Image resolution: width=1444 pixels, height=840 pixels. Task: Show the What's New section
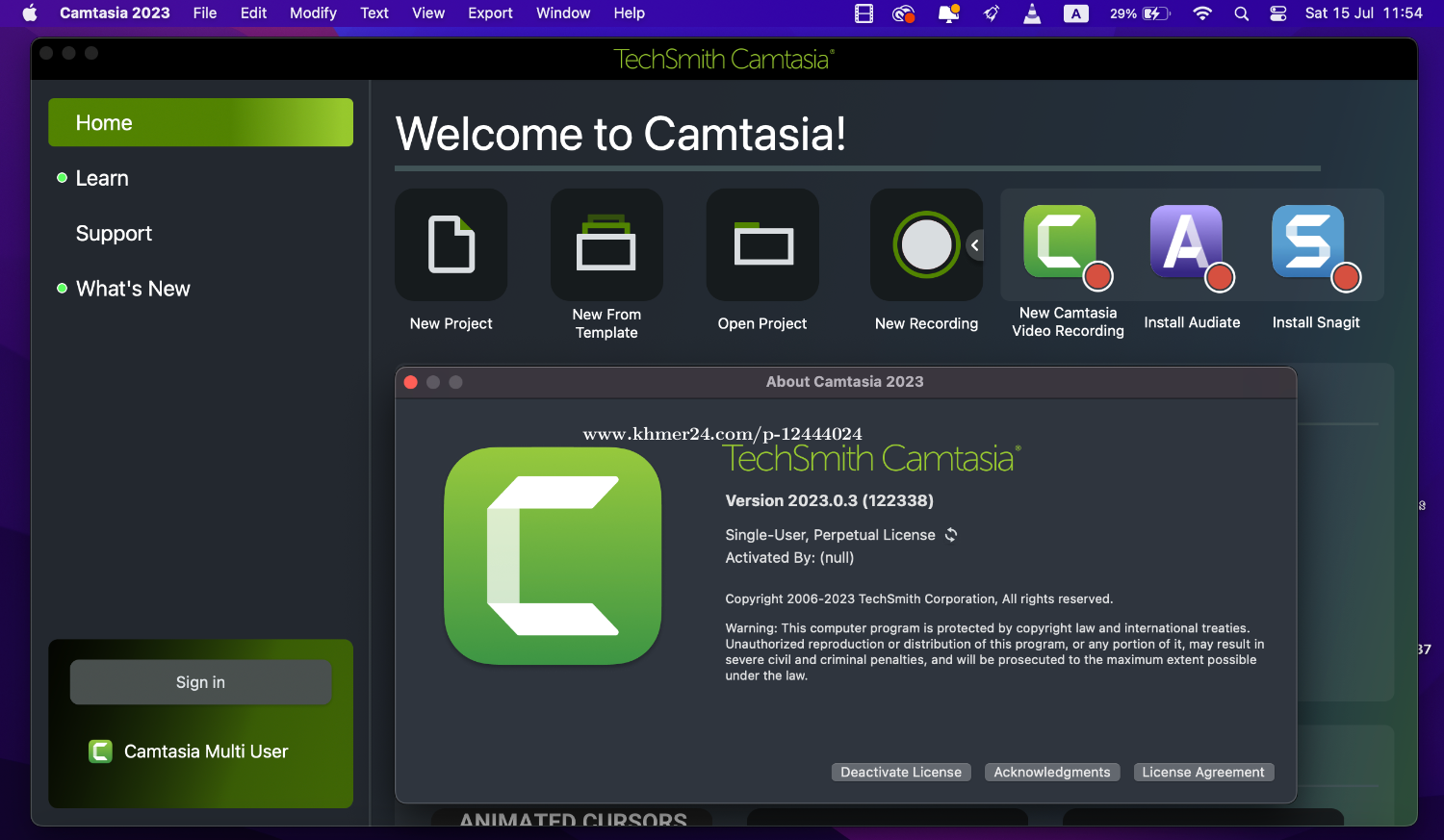(x=133, y=289)
